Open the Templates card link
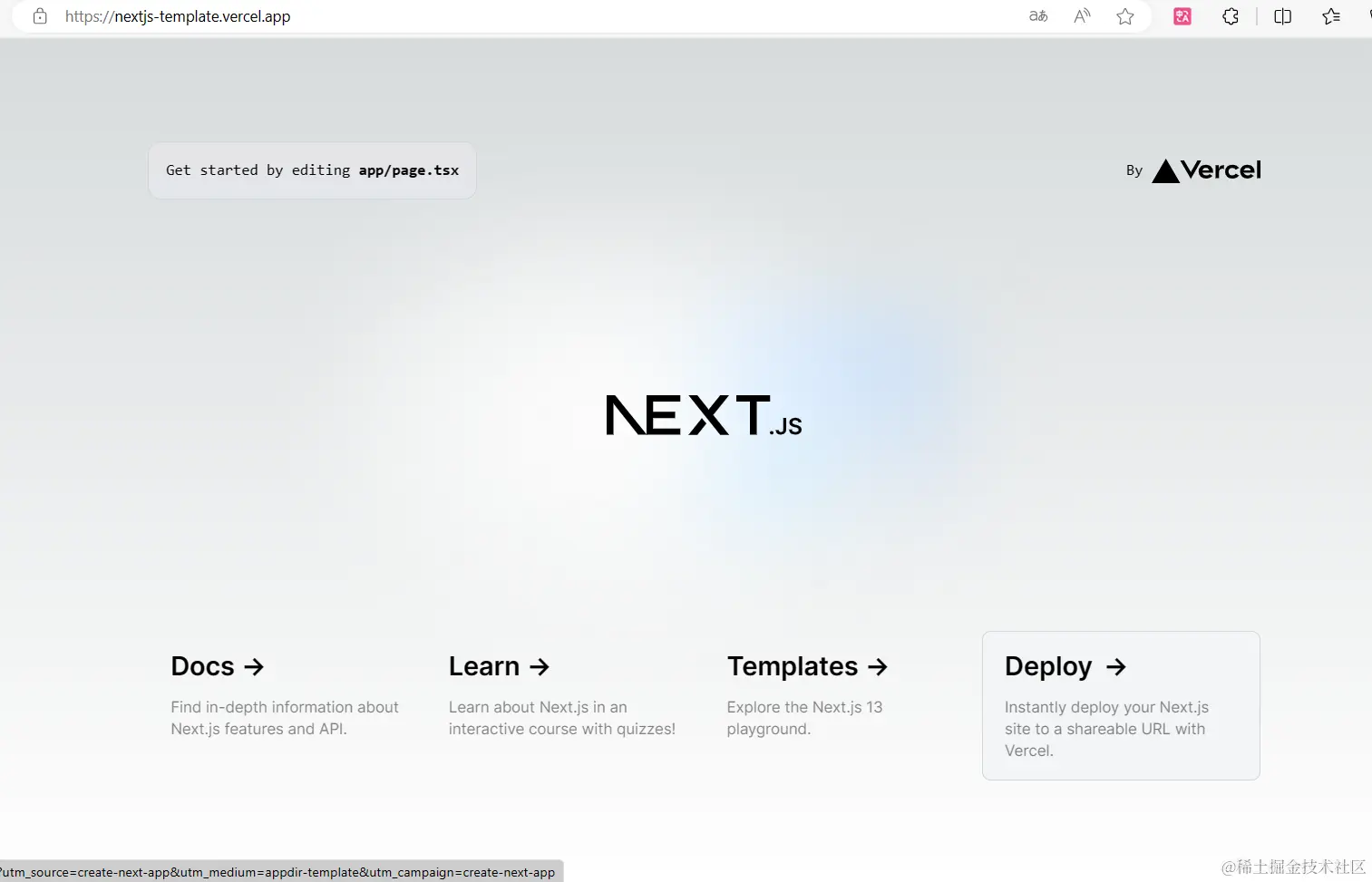The width and height of the screenshot is (1372, 882). (842, 694)
